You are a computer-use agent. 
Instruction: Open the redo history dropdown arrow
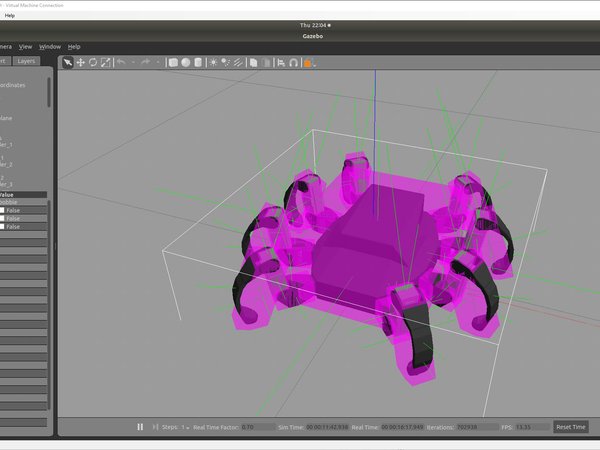pyautogui.click(x=158, y=62)
